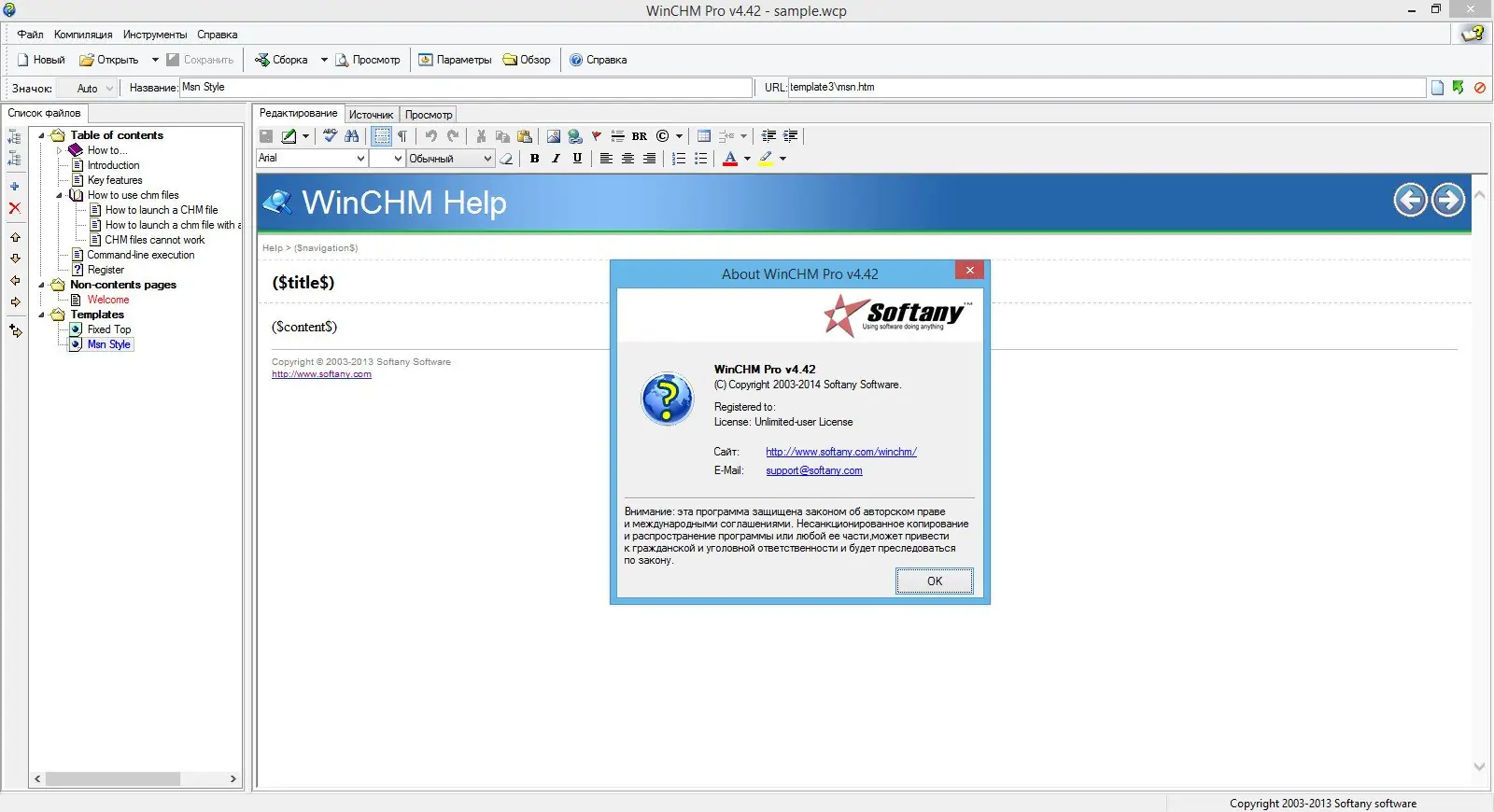Click the Название input field
Viewport: 1494px width, 812px height.
pyautogui.click(x=466, y=88)
